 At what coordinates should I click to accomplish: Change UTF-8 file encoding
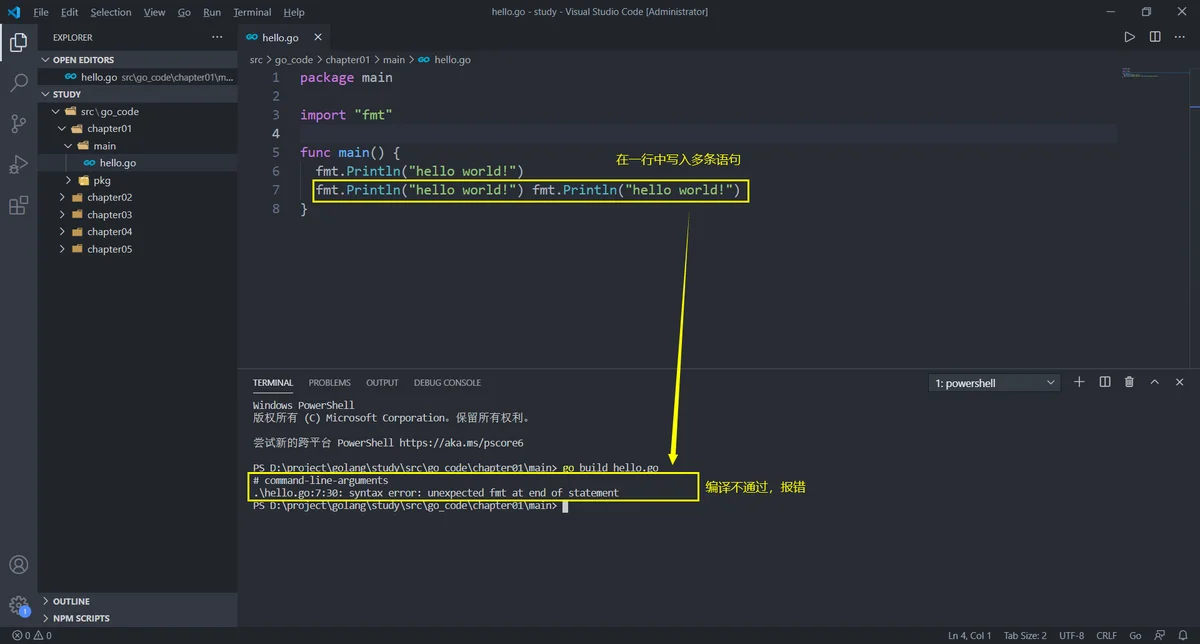[x=1071, y=635]
